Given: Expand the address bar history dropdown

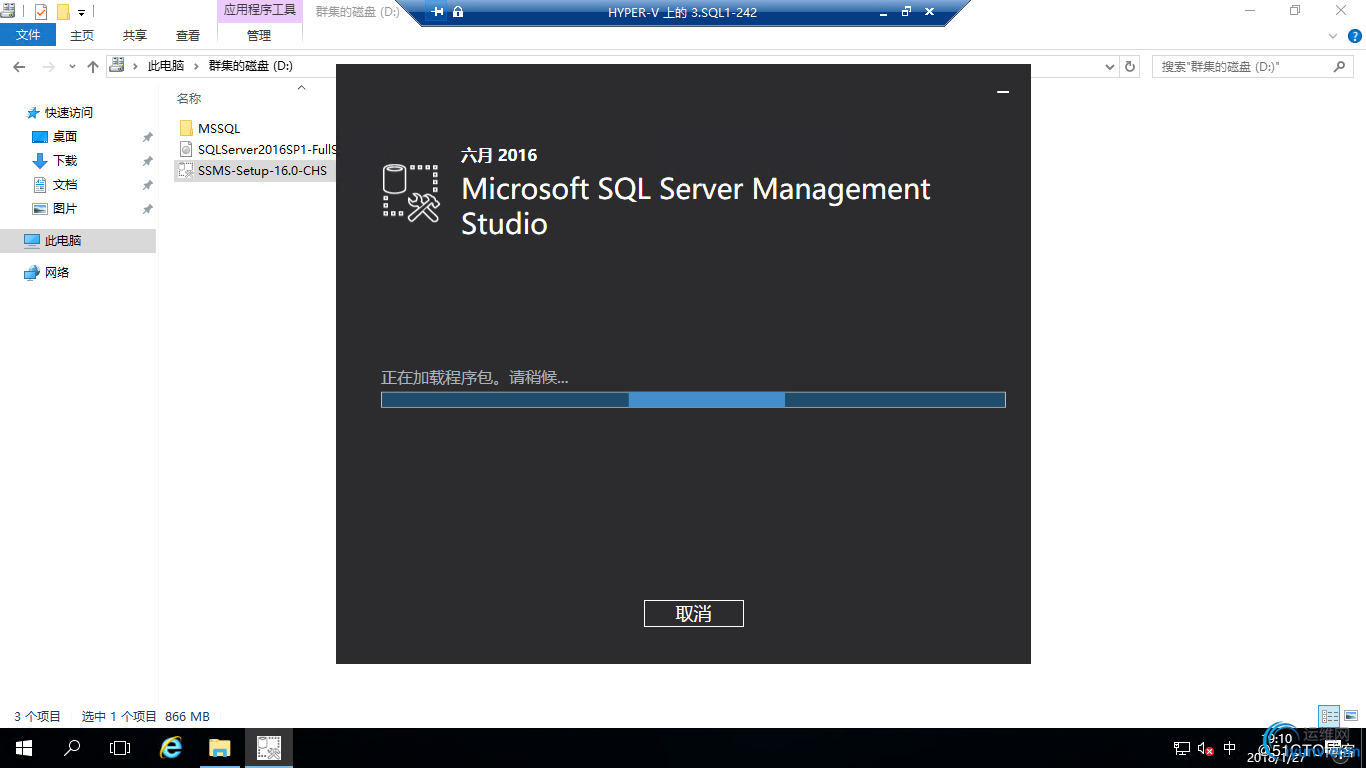Looking at the screenshot, I should tap(1109, 67).
